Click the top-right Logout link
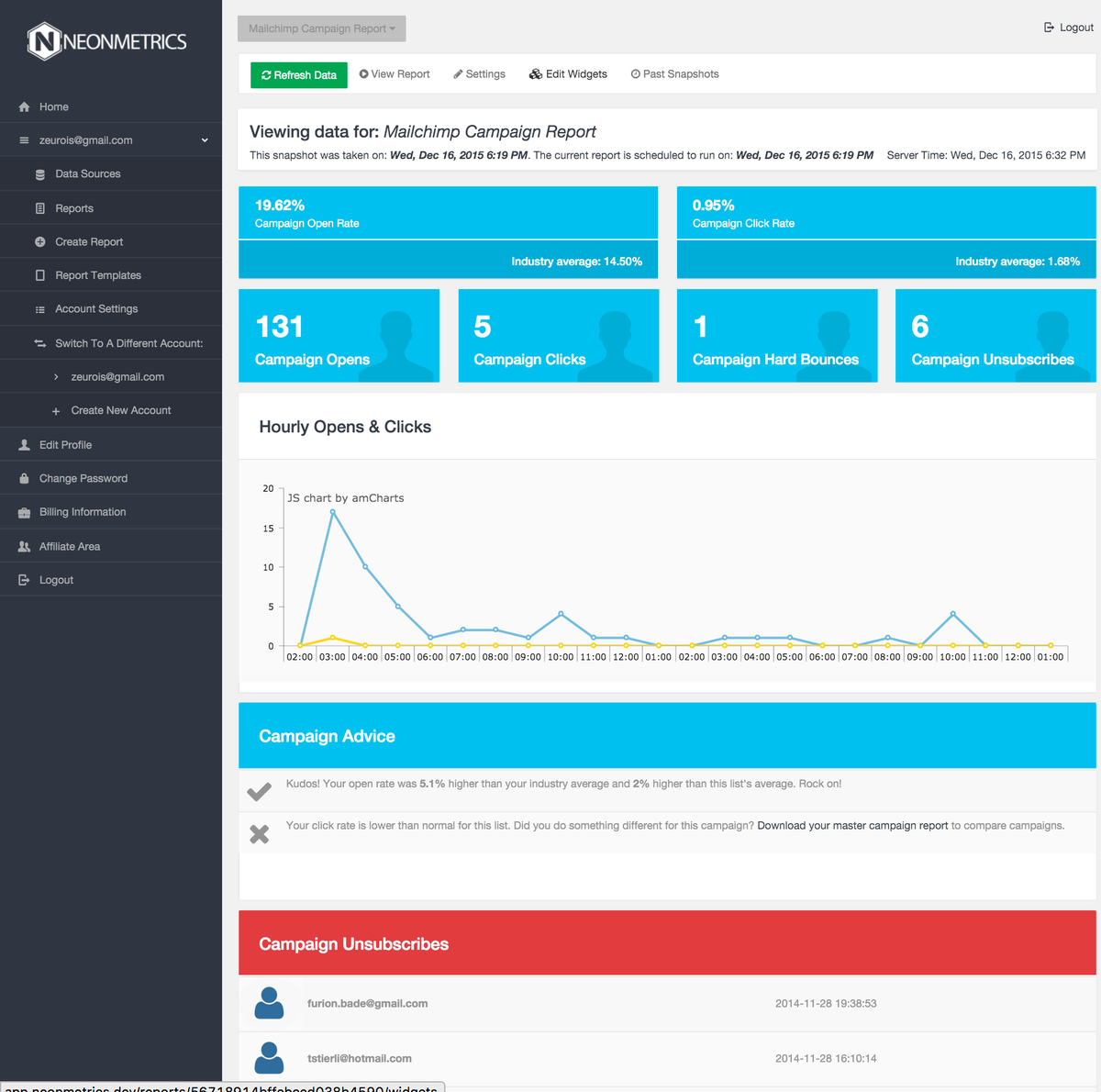1101x1092 pixels. [x=1069, y=28]
